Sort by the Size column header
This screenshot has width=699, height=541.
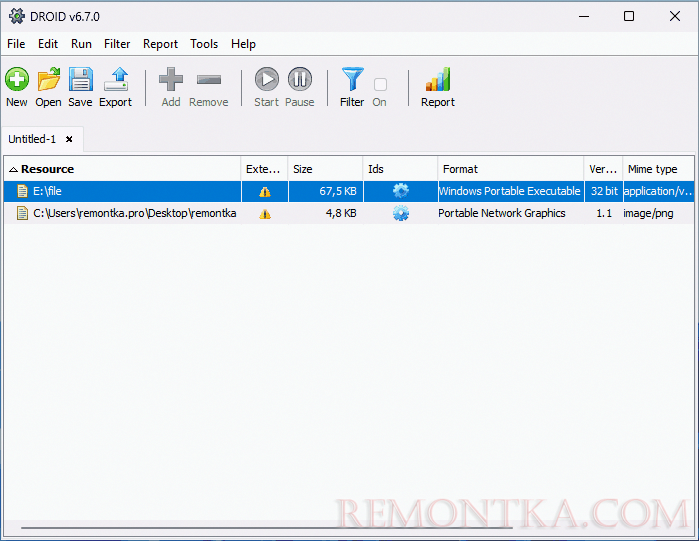[x=325, y=169]
